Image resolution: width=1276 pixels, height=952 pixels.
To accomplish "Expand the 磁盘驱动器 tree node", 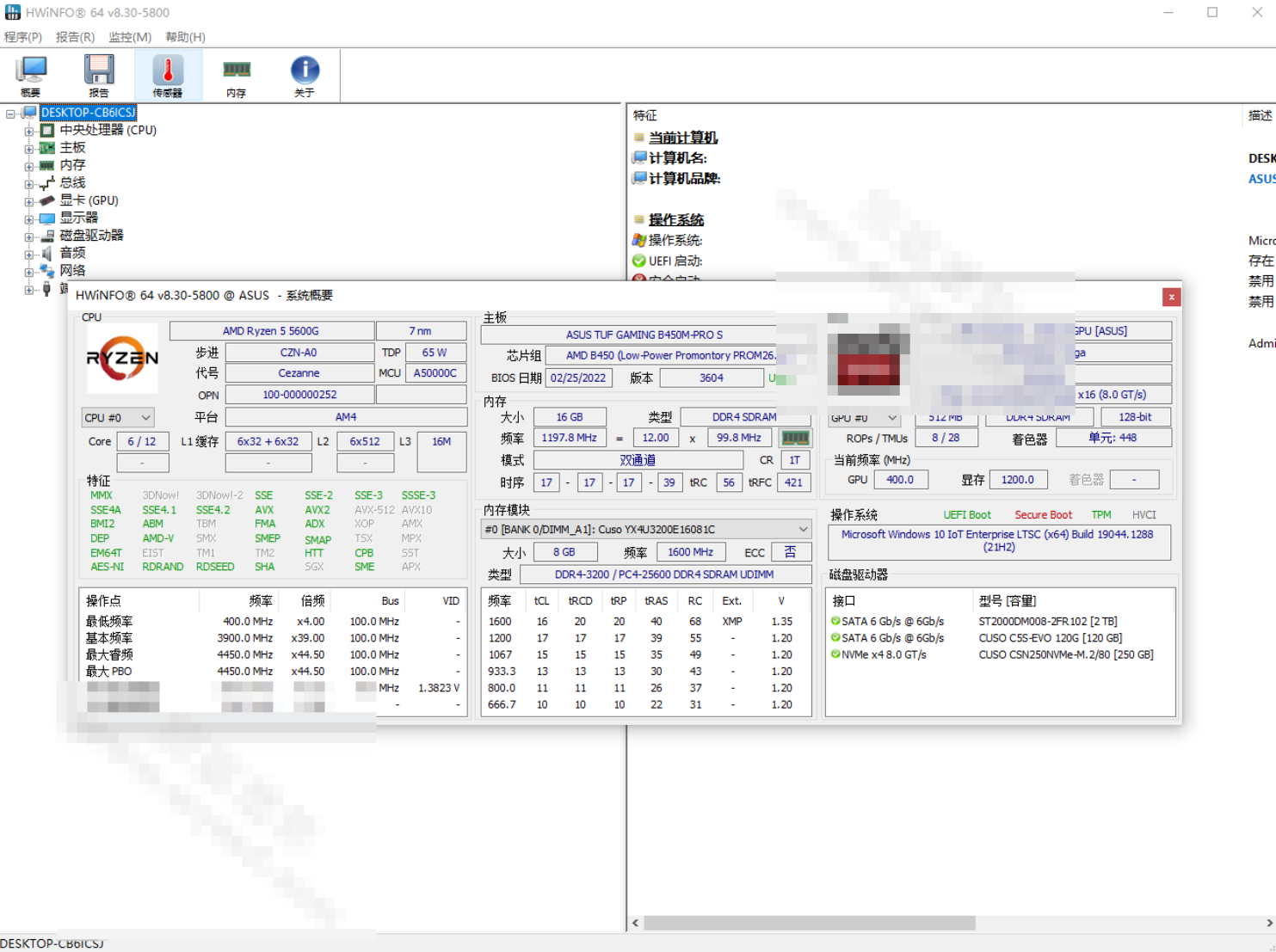I will (x=29, y=236).
